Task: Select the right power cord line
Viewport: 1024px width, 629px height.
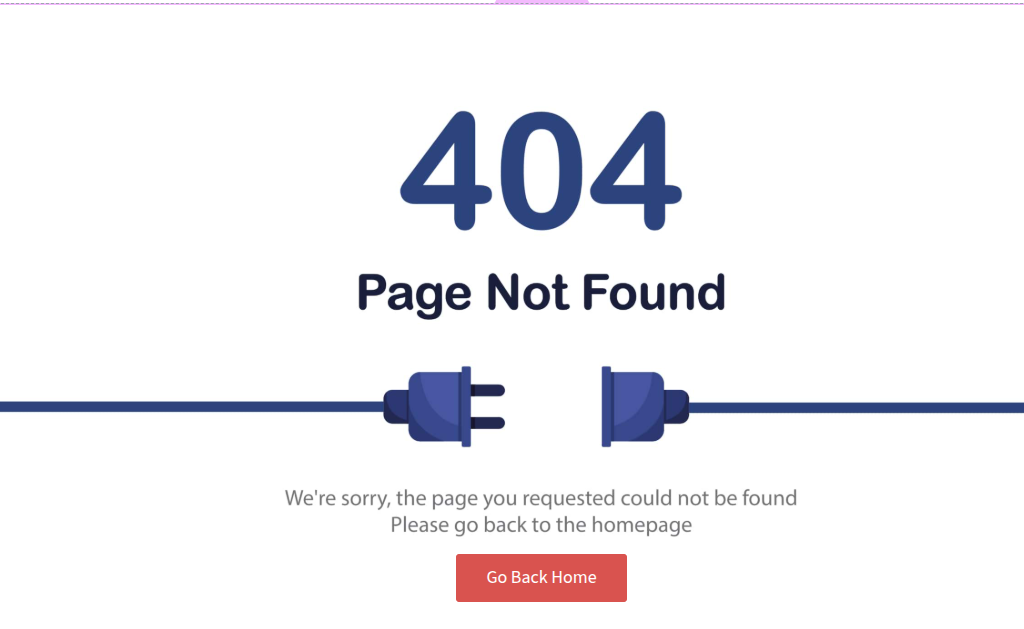Action: (856, 408)
